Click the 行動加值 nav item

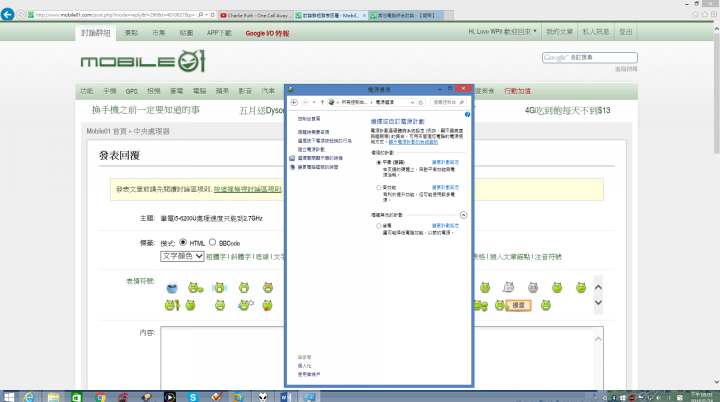517,91
